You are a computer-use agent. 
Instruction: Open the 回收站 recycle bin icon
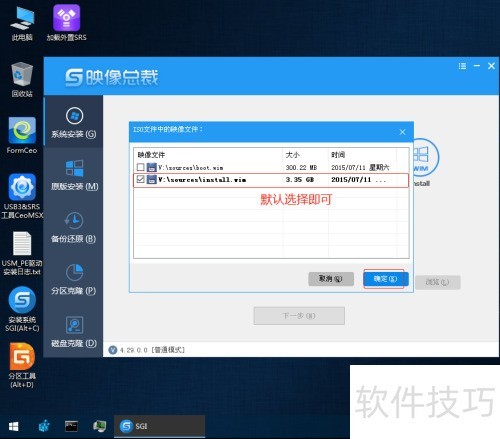coord(22,80)
